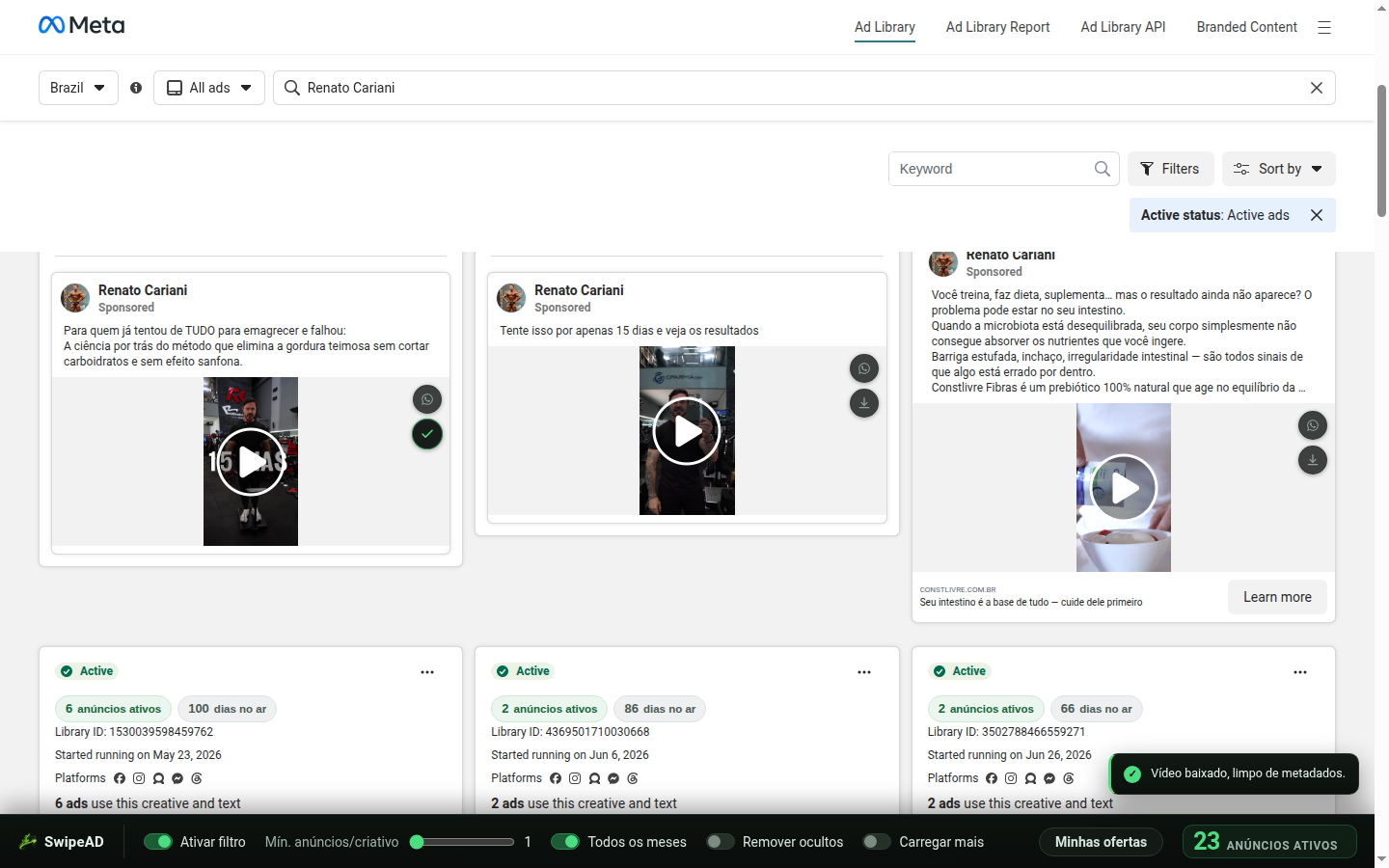Click the page vertical scrollbar thumb
Viewport: 1389px width, 868px height.
point(1381,150)
